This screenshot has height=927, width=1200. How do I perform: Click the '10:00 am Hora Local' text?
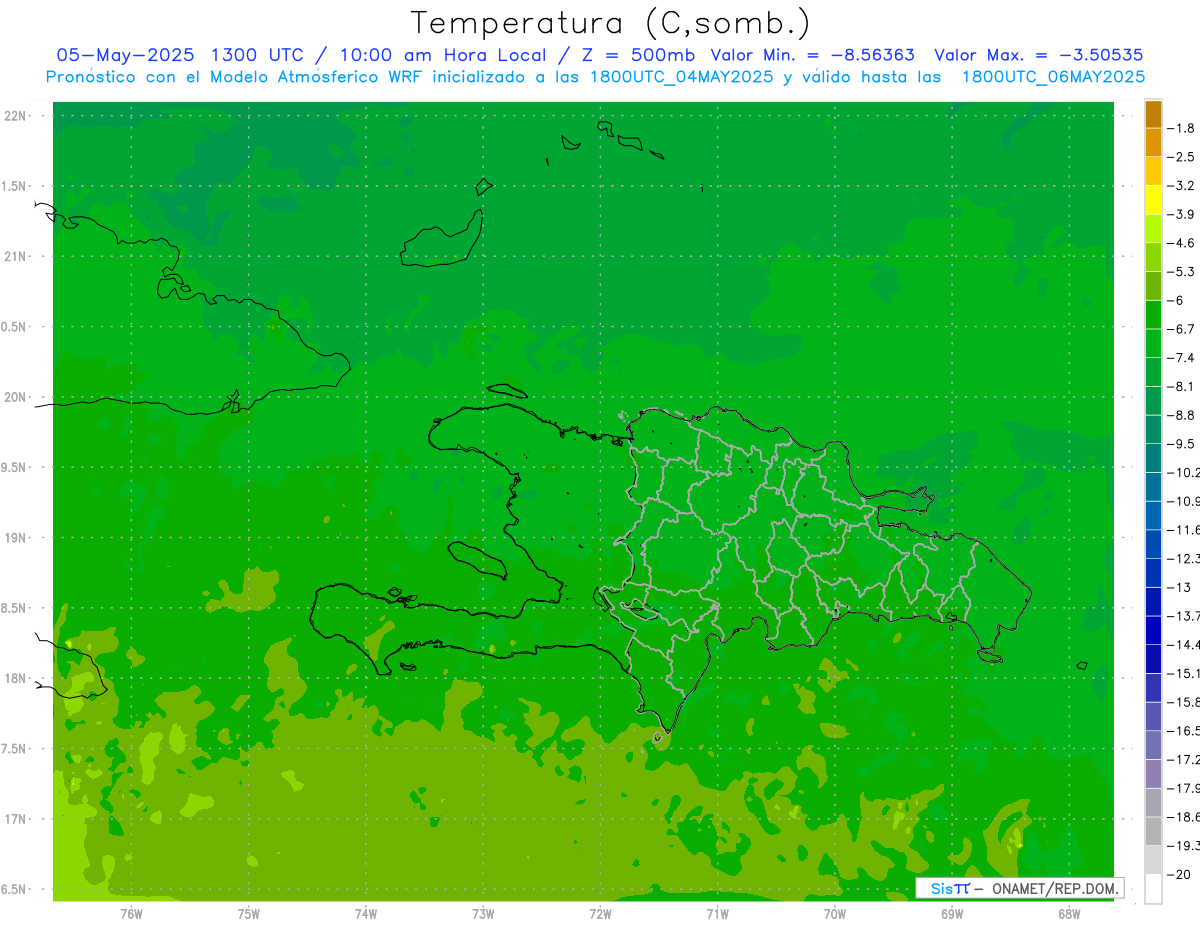[446, 55]
